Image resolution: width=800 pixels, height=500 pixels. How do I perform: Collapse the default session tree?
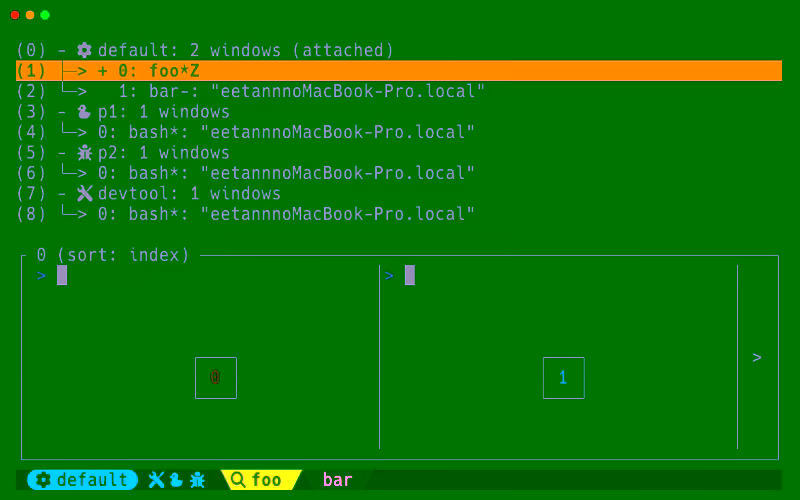coord(62,50)
